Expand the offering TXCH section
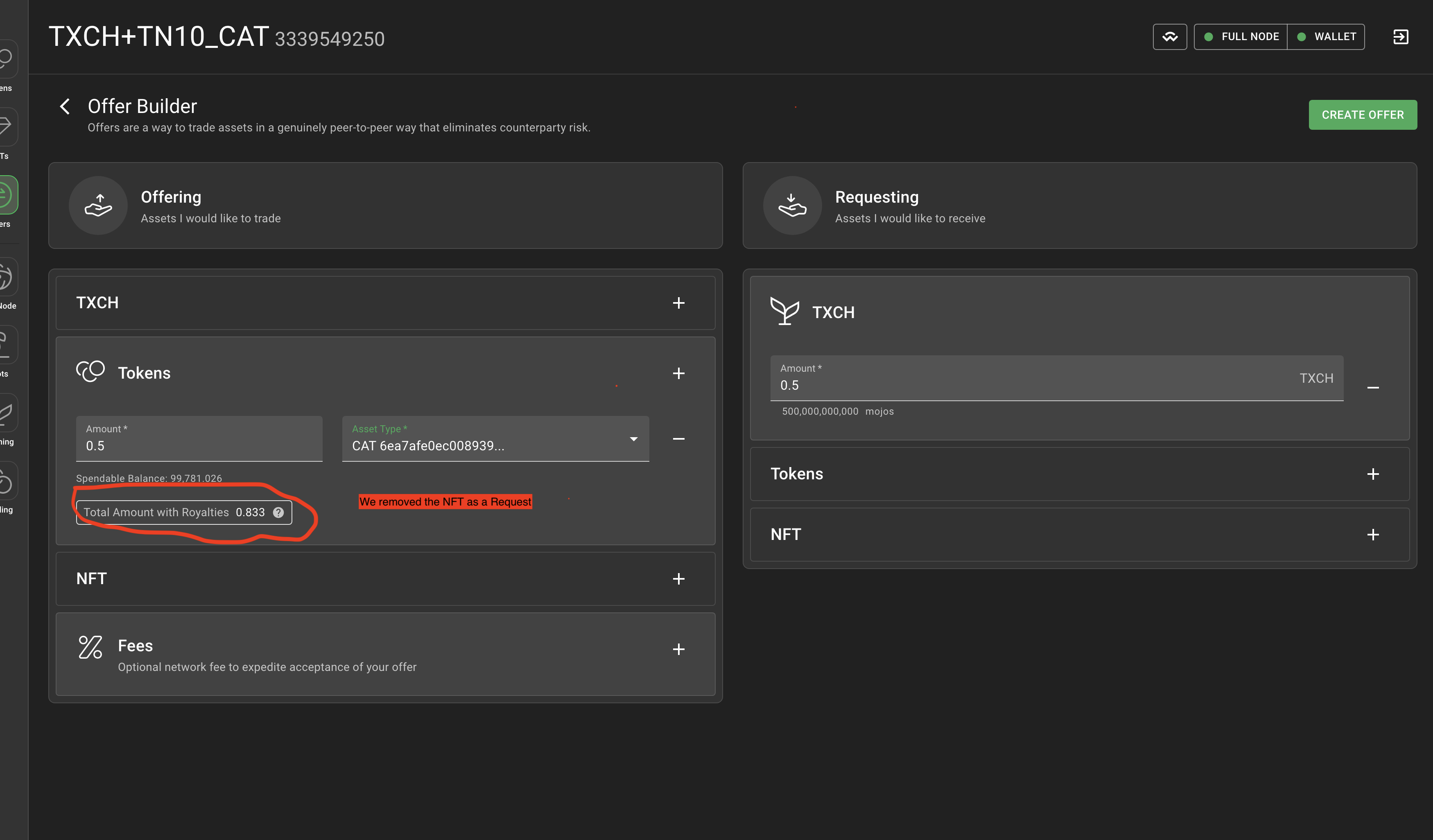1433x840 pixels. click(x=678, y=303)
